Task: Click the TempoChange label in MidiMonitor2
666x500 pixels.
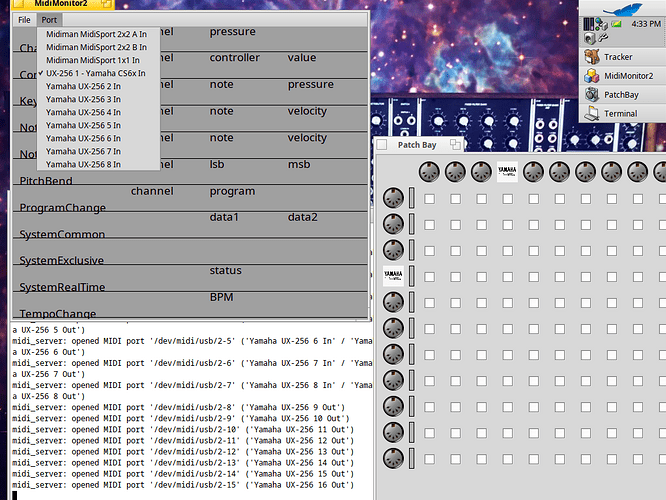Action: [x=58, y=314]
